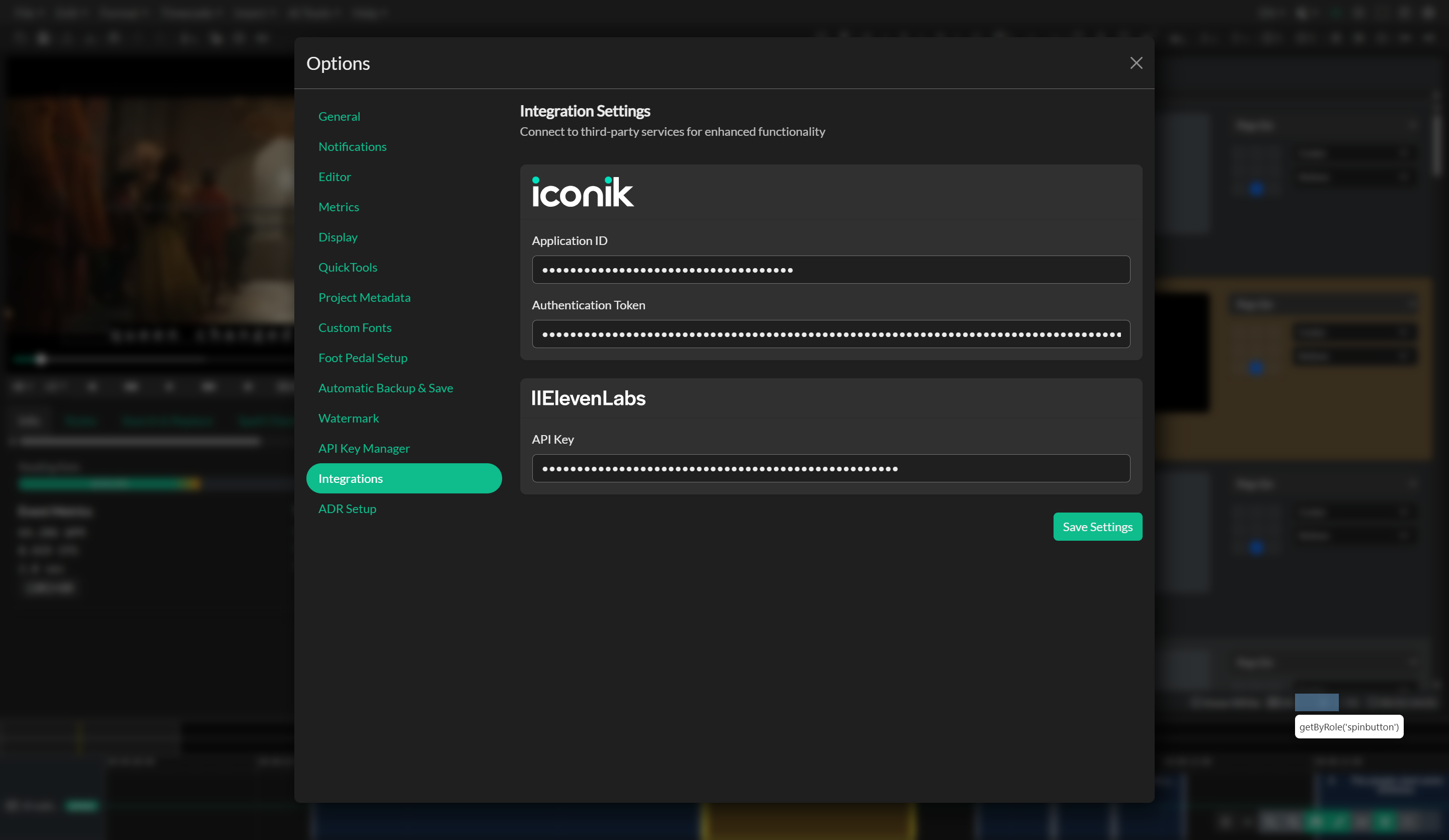Close the Options dialog with X
1449x840 pixels.
(x=1136, y=63)
